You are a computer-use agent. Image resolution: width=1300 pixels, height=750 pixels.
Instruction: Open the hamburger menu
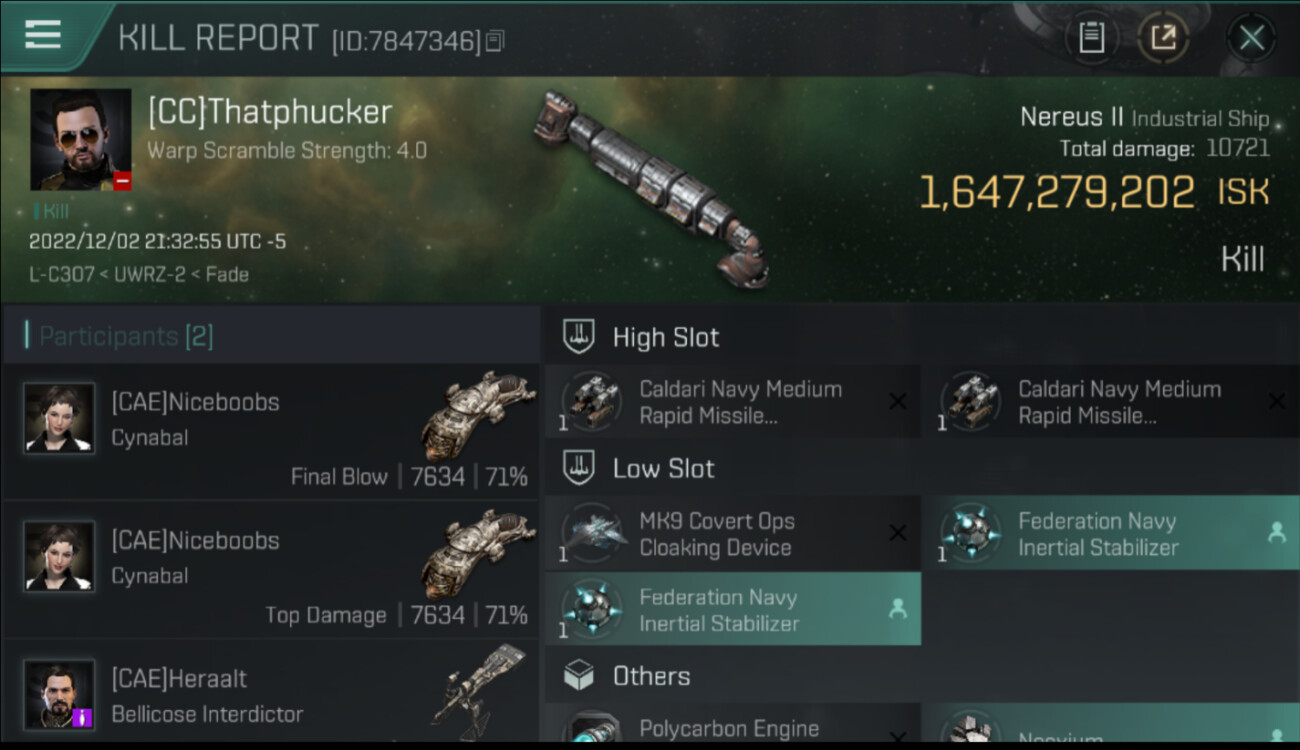coord(43,36)
